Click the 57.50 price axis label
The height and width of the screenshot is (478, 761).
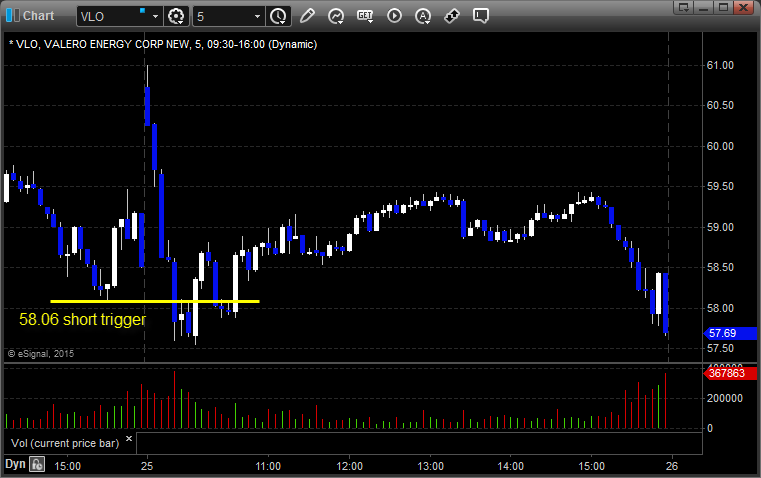[x=720, y=348]
